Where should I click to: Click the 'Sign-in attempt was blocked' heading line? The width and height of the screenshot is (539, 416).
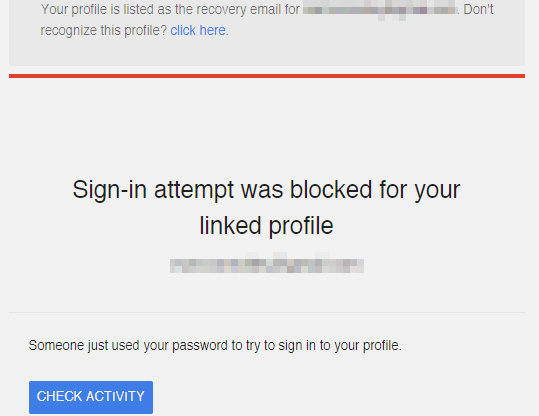pyautogui.click(x=266, y=190)
